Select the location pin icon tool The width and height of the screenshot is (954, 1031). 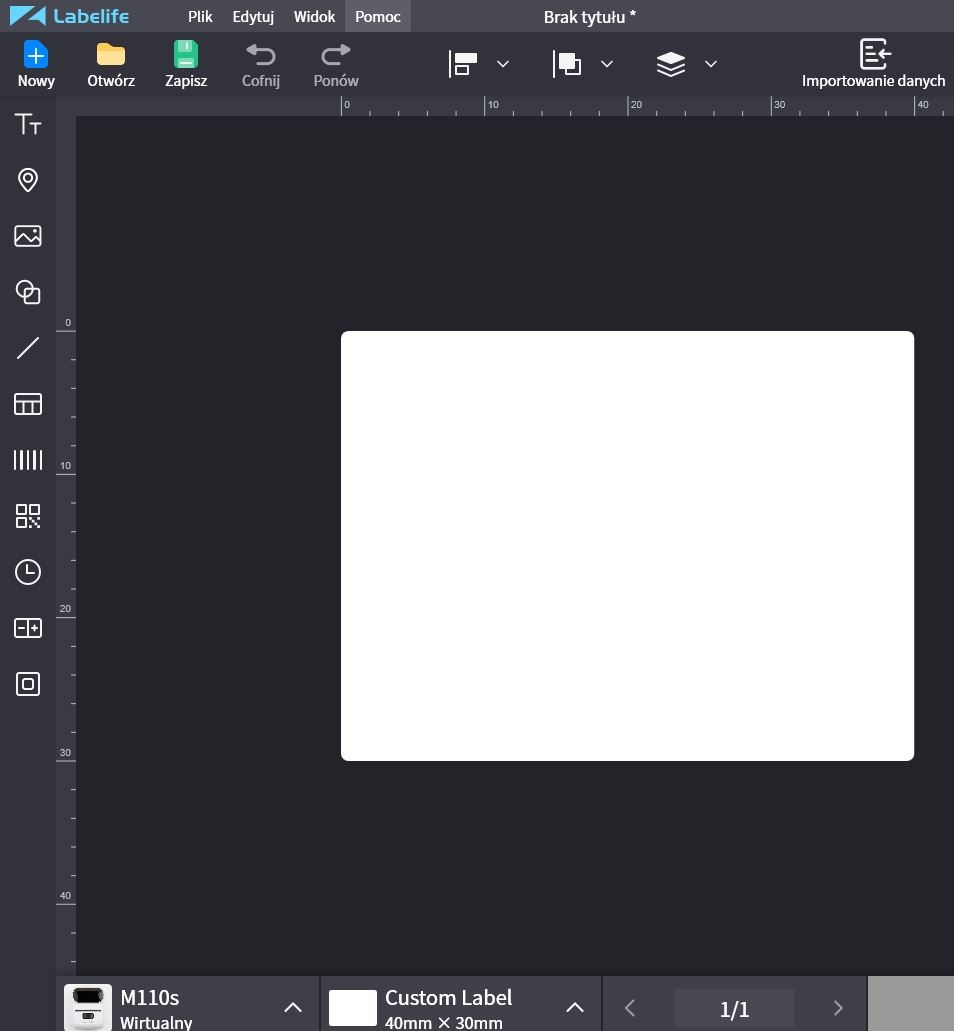click(x=28, y=180)
